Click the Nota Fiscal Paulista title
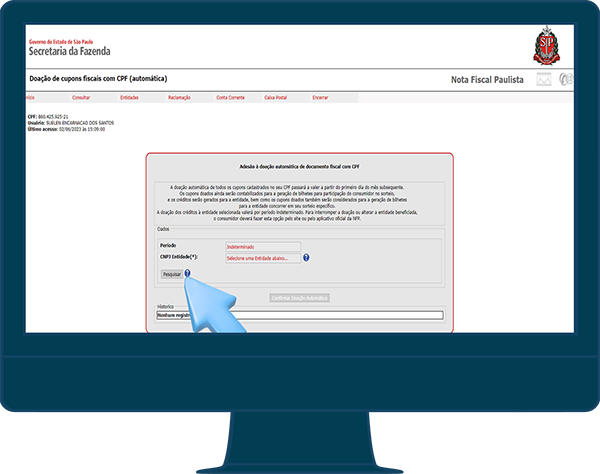This screenshot has height=474, width=600. pyautogui.click(x=487, y=79)
